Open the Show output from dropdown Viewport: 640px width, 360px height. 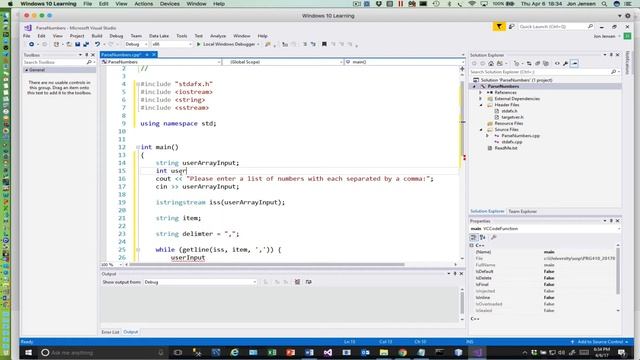(200, 282)
